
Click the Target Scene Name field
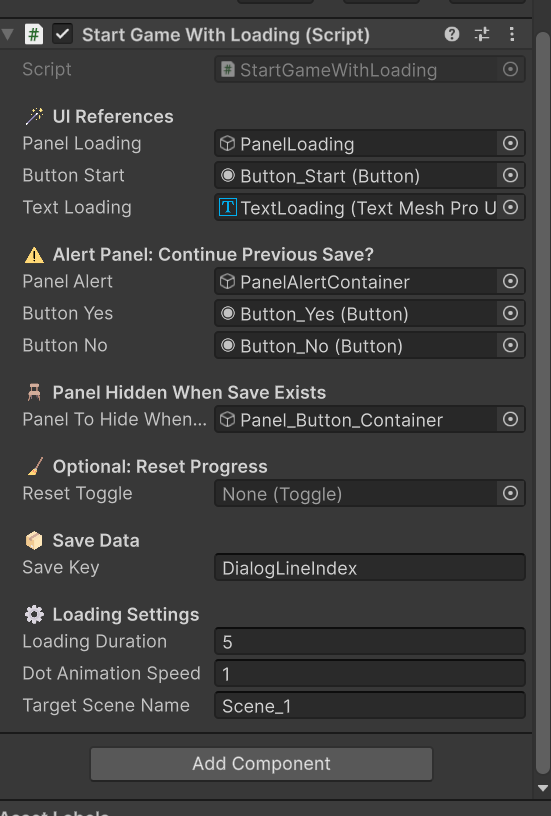point(370,706)
